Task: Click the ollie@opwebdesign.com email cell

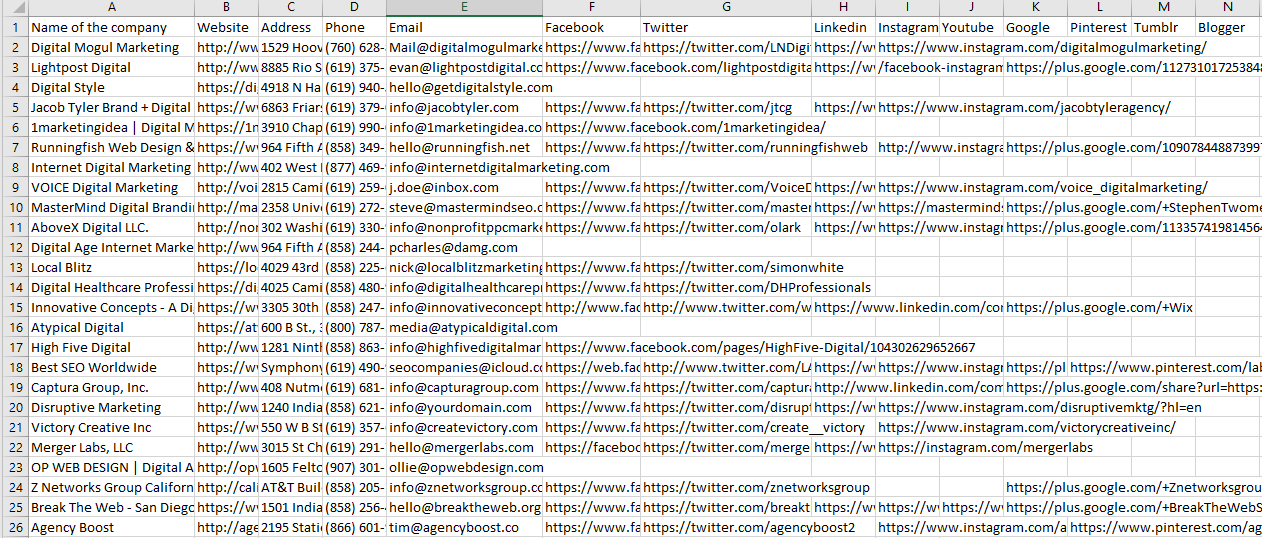Action: (x=464, y=467)
